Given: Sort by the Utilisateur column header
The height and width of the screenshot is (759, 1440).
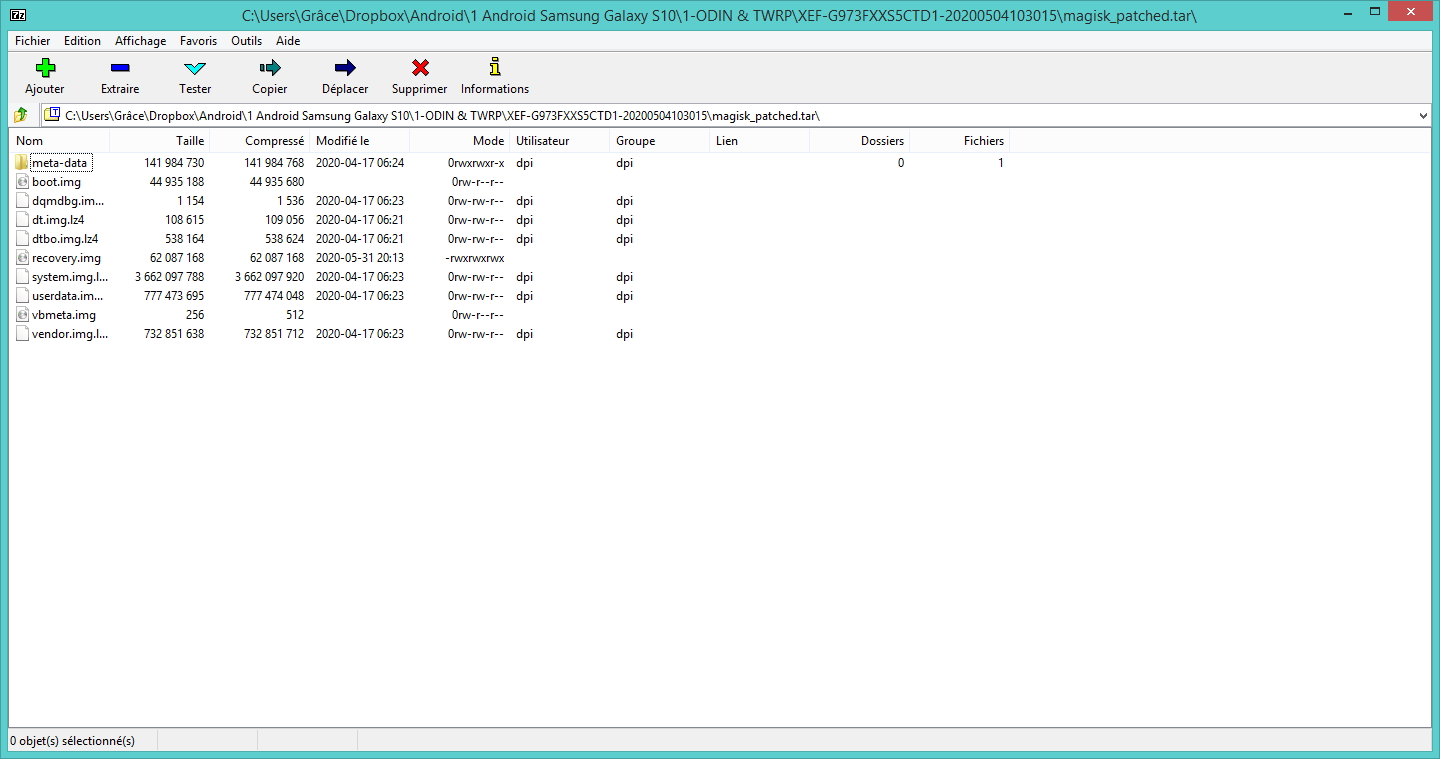Looking at the screenshot, I should (x=560, y=141).
